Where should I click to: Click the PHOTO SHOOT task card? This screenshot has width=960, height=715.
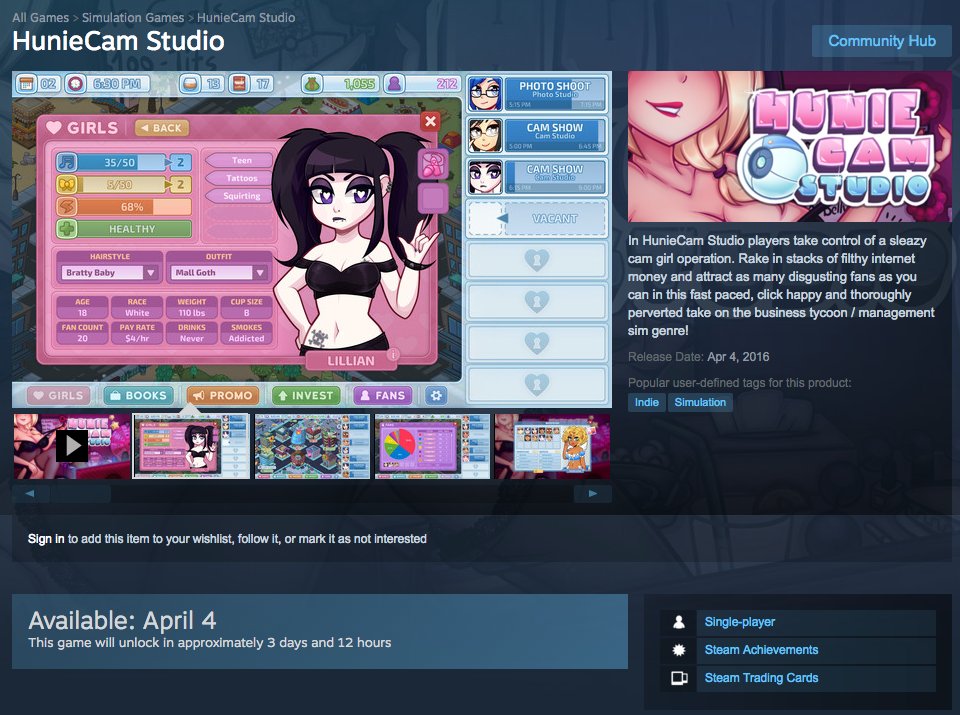click(x=537, y=94)
